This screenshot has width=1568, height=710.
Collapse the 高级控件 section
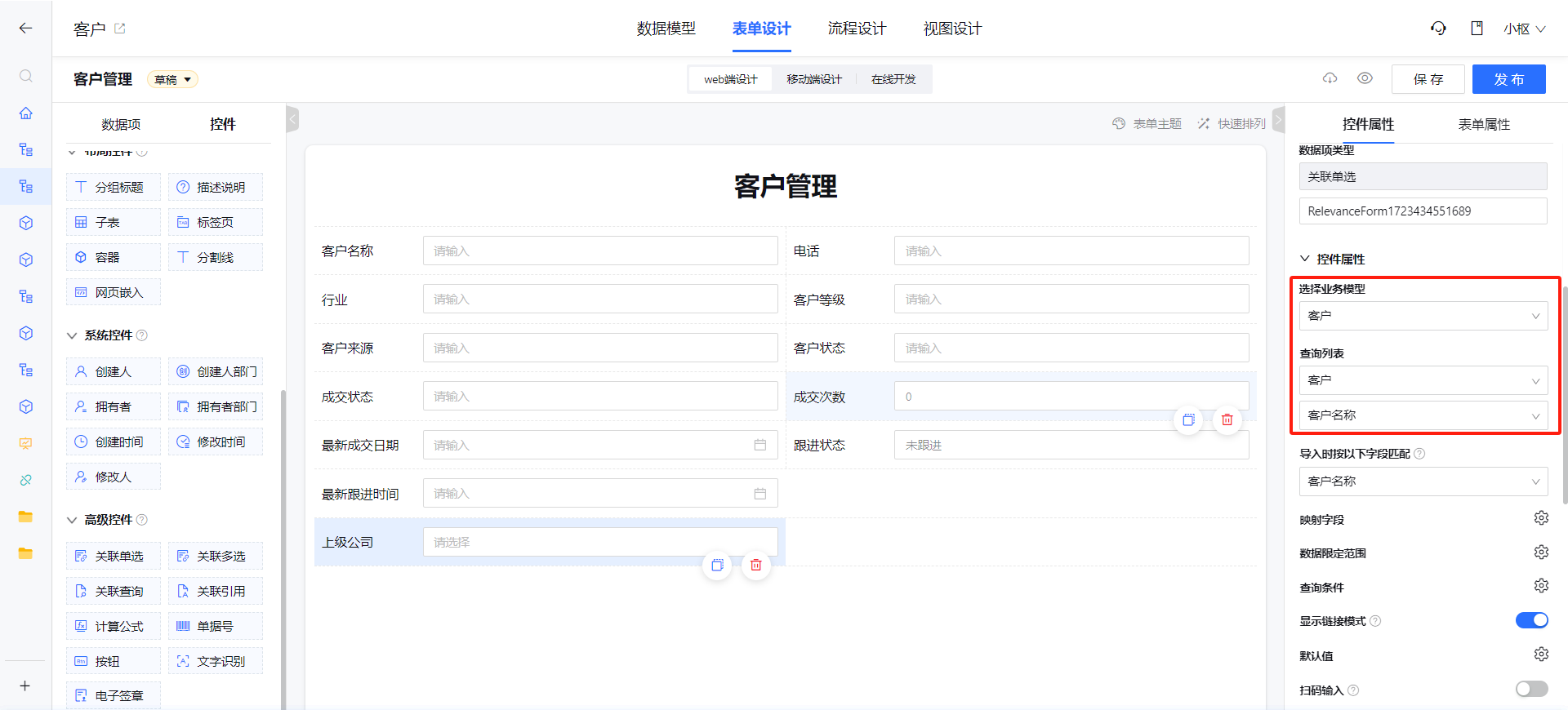click(x=72, y=520)
